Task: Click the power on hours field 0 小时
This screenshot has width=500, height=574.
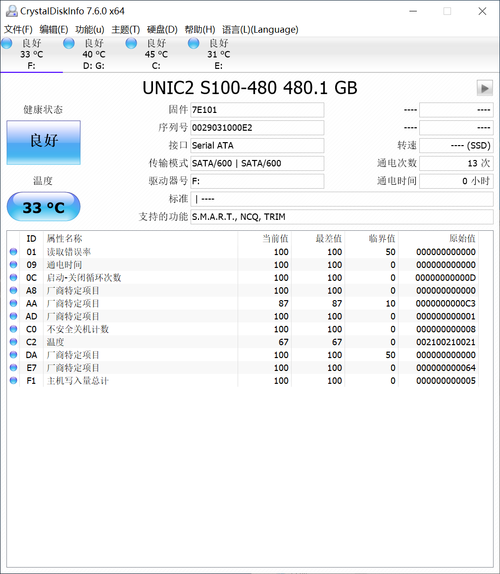Action: coord(456,181)
